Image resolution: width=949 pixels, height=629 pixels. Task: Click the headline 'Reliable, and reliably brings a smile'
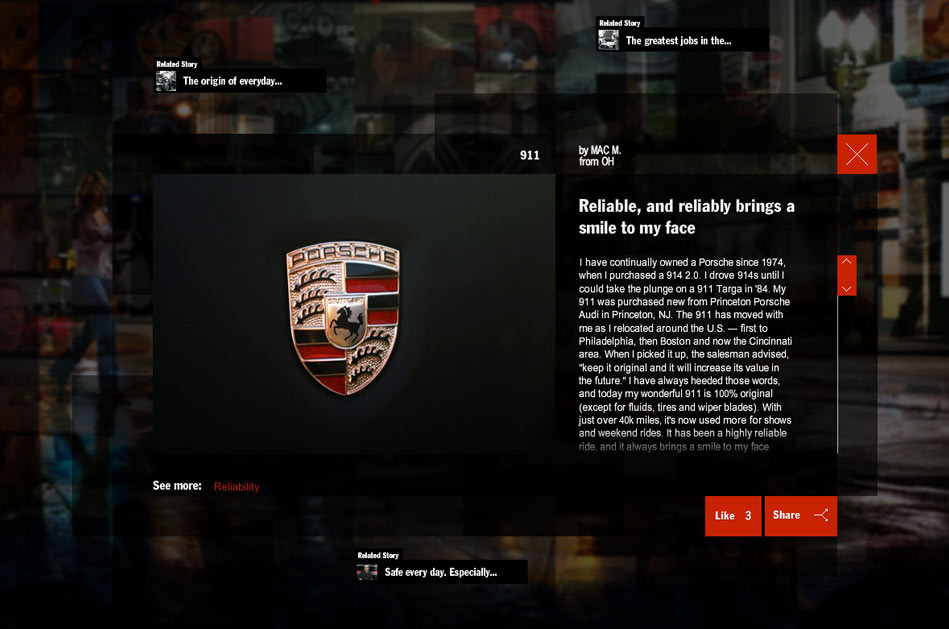686,217
